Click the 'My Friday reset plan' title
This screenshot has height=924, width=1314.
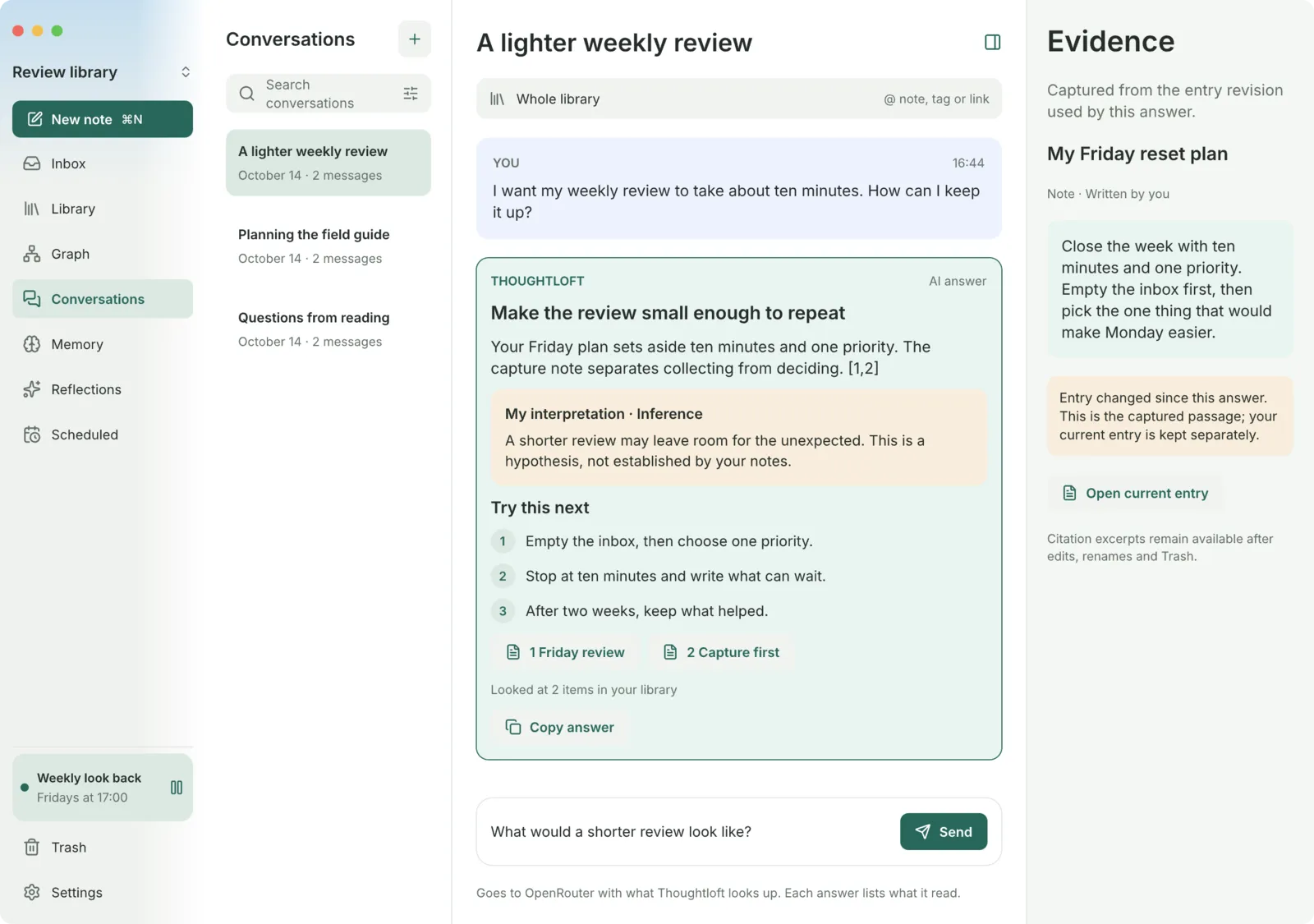point(1137,154)
